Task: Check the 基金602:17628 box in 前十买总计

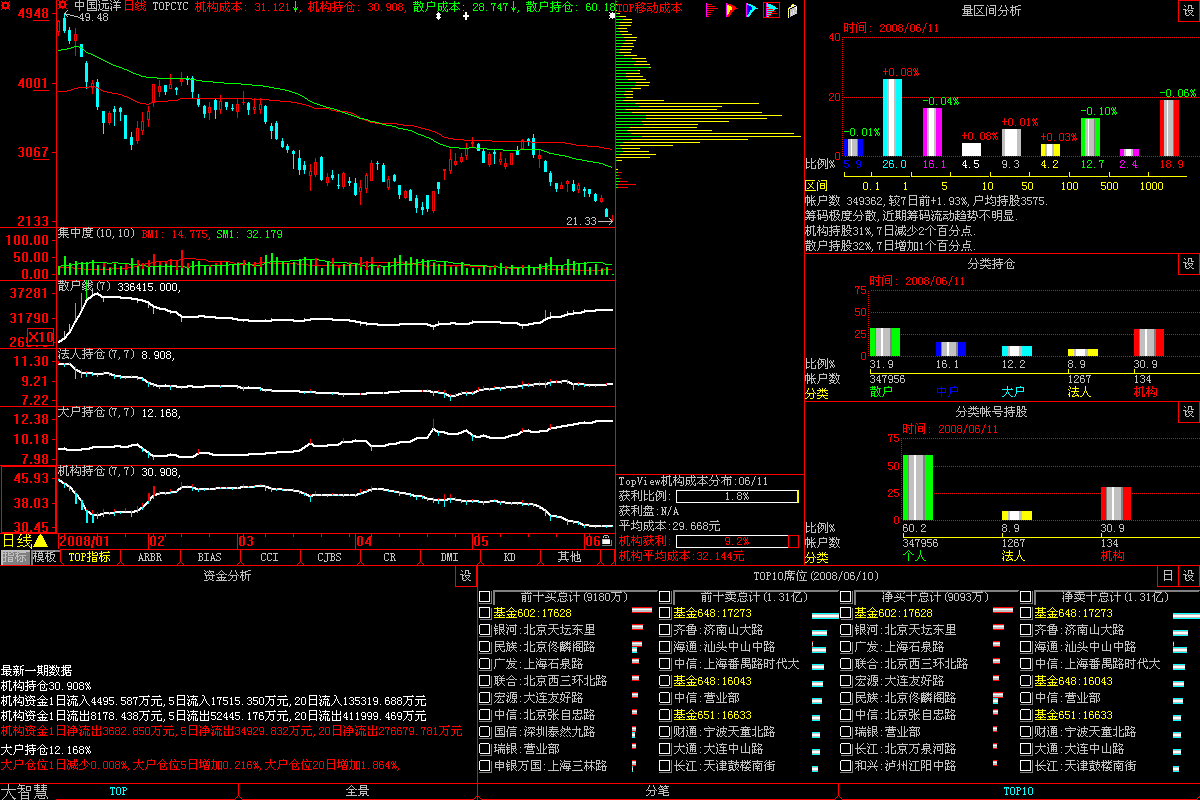Action: (x=485, y=612)
